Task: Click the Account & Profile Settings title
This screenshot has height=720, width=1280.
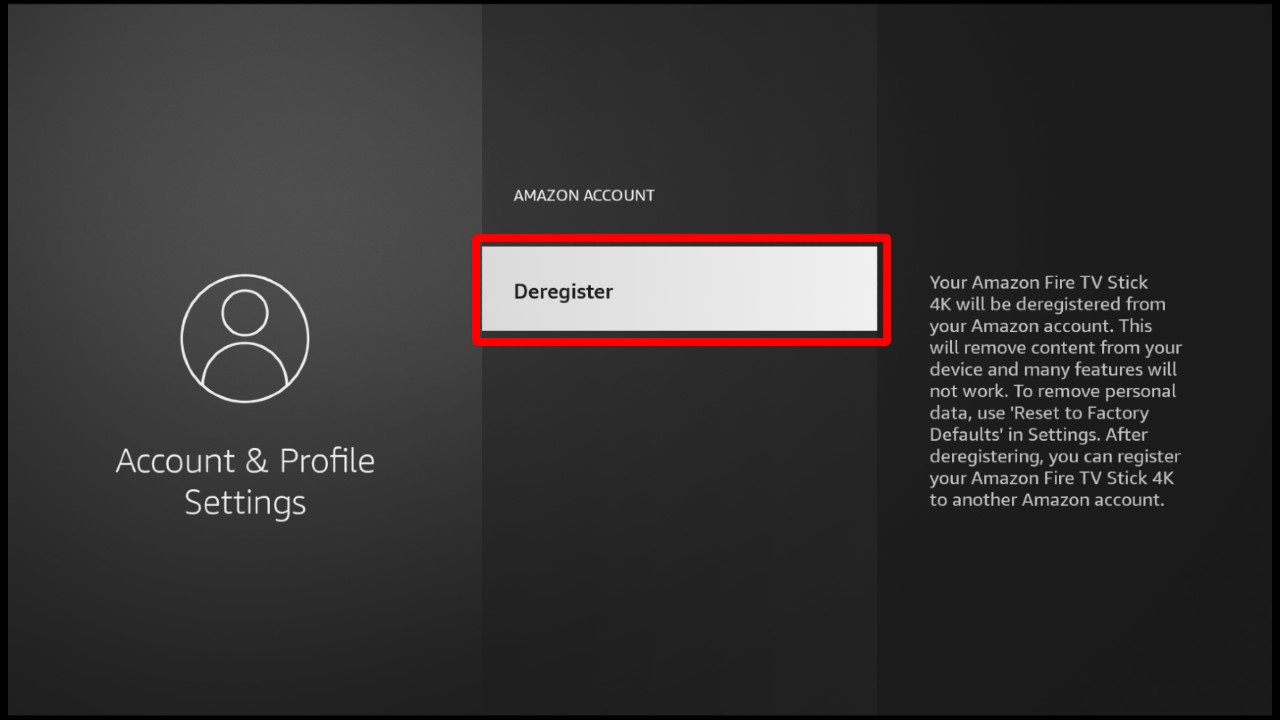Action: [245, 481]
